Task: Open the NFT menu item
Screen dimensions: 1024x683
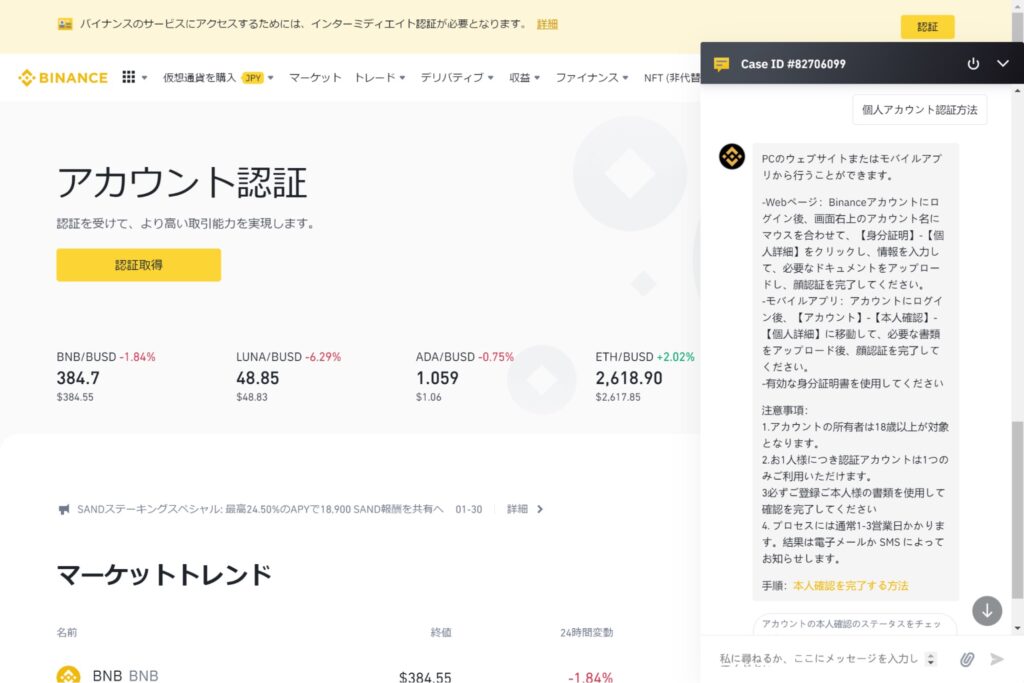Action: coord(672,78)
